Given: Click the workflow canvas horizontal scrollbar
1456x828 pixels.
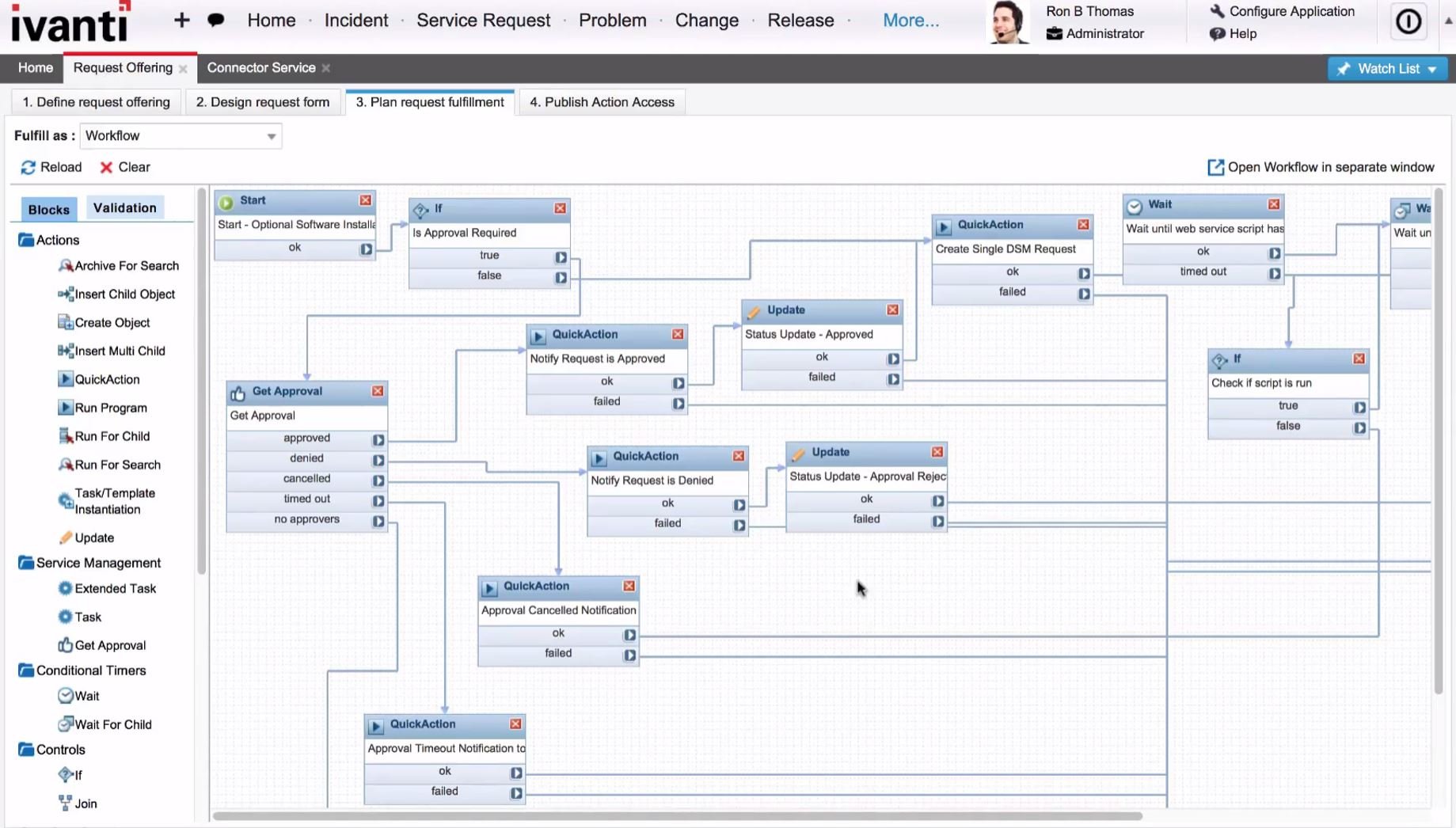Looking at the screenshot, I should pos(678,816).
